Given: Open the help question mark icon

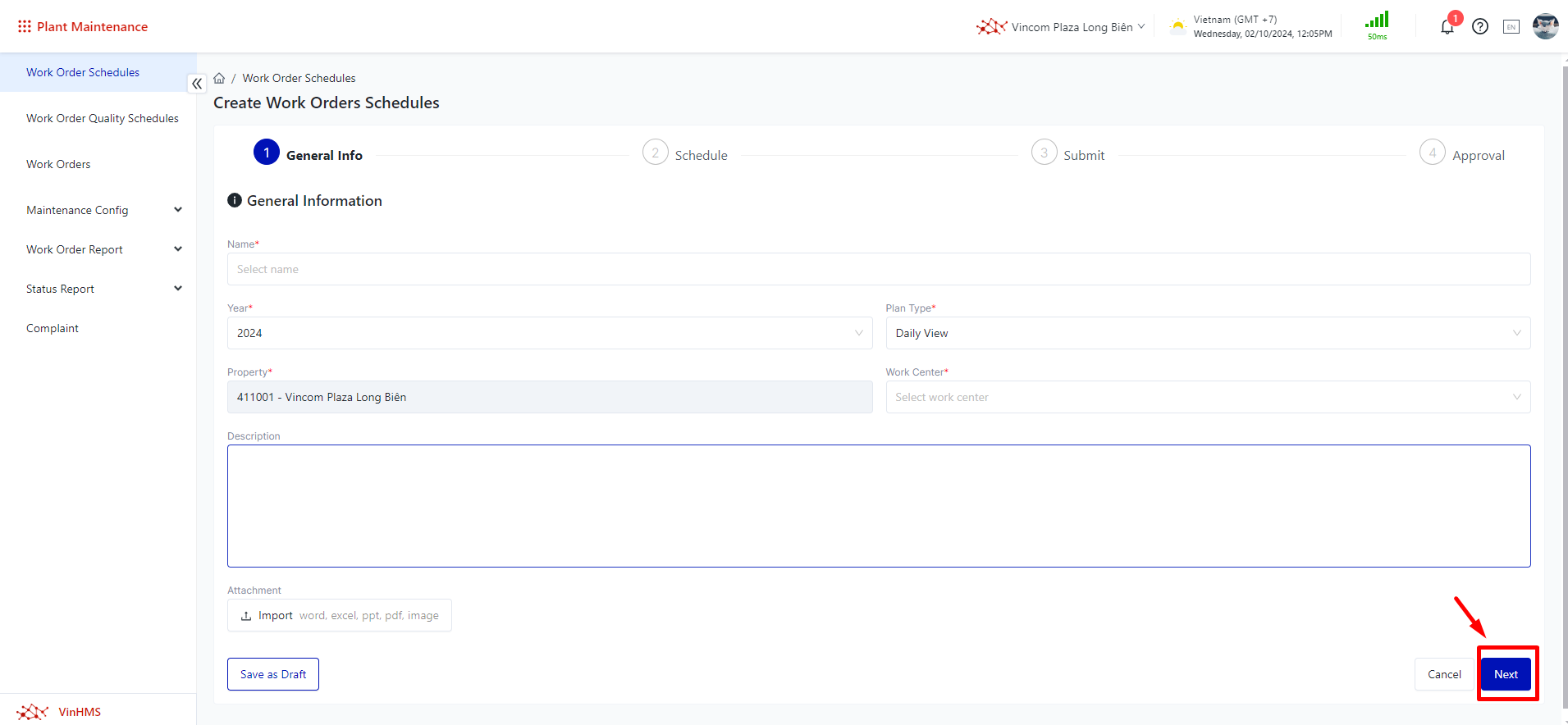Looking at the screenshot, I should tap(1479, 27).
